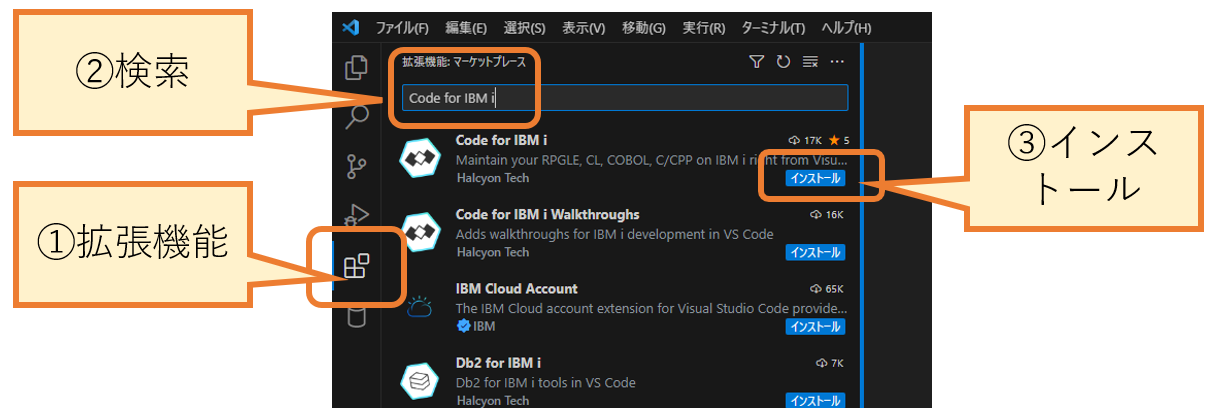
Task: Install Code for IBM i Walkthroughs
Action: (x=815, y=252)
